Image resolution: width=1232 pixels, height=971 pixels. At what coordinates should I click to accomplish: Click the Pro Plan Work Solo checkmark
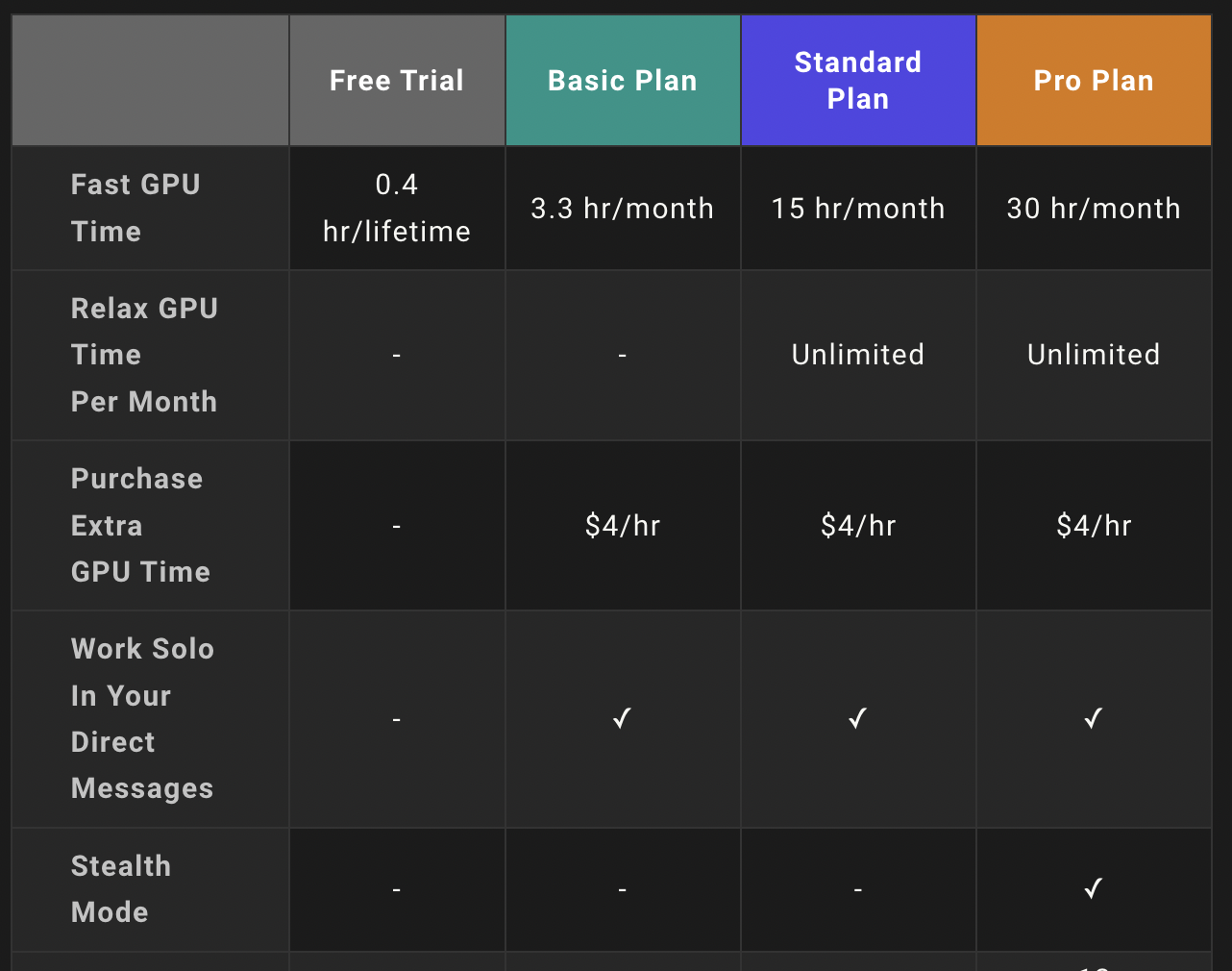tap(1093, 718)
